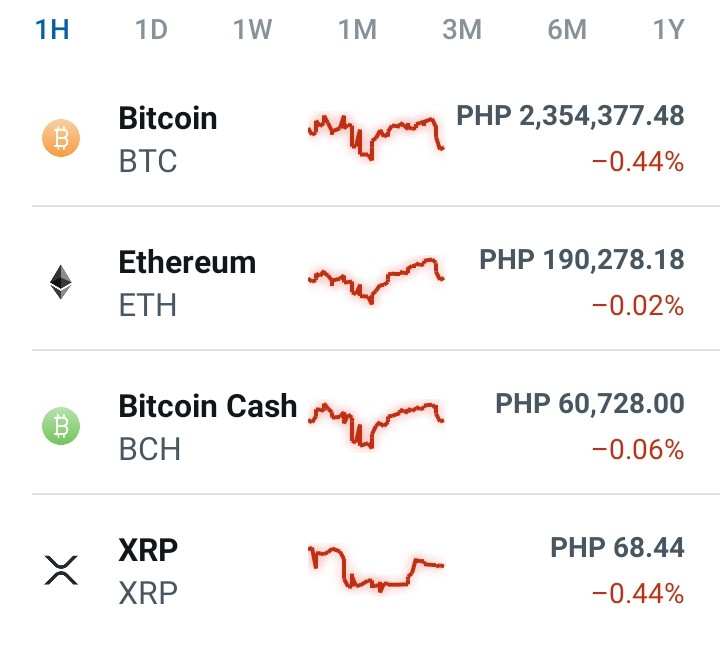
Task: Tap the orange Bitcoin coin icon
Action: (61, 138)
